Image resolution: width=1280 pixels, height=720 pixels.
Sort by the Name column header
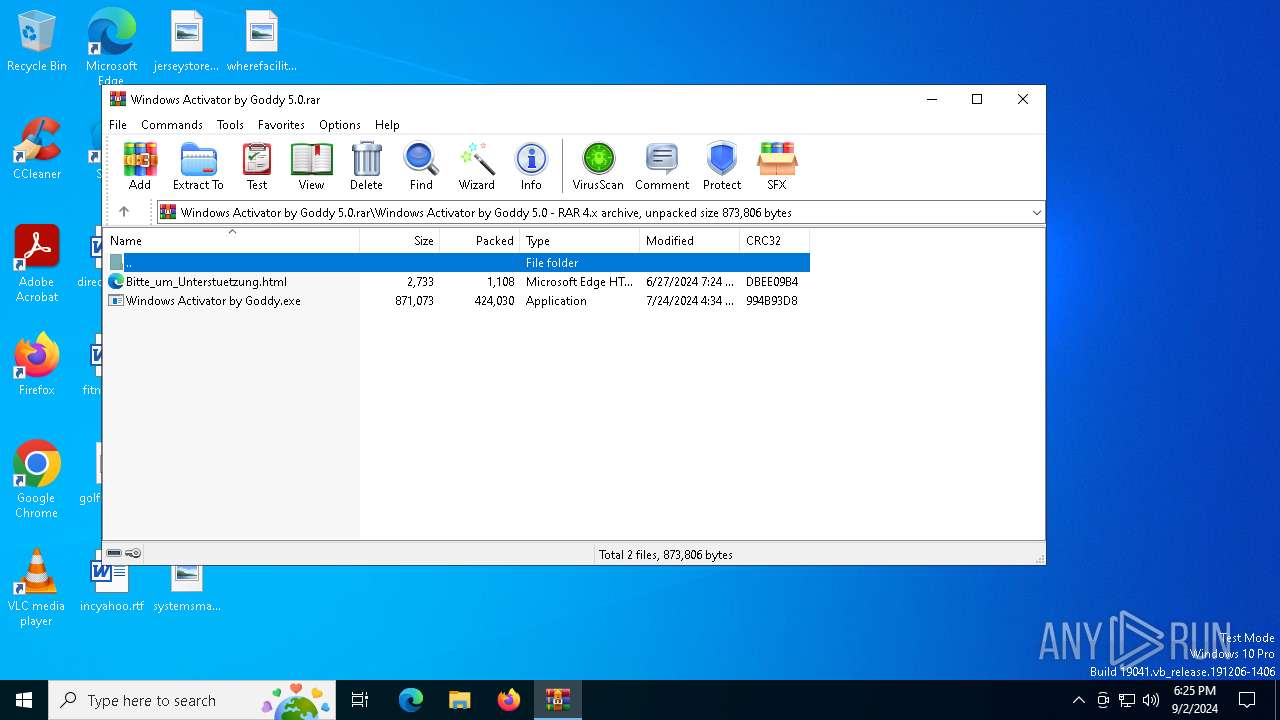click(x=232, y=241)
